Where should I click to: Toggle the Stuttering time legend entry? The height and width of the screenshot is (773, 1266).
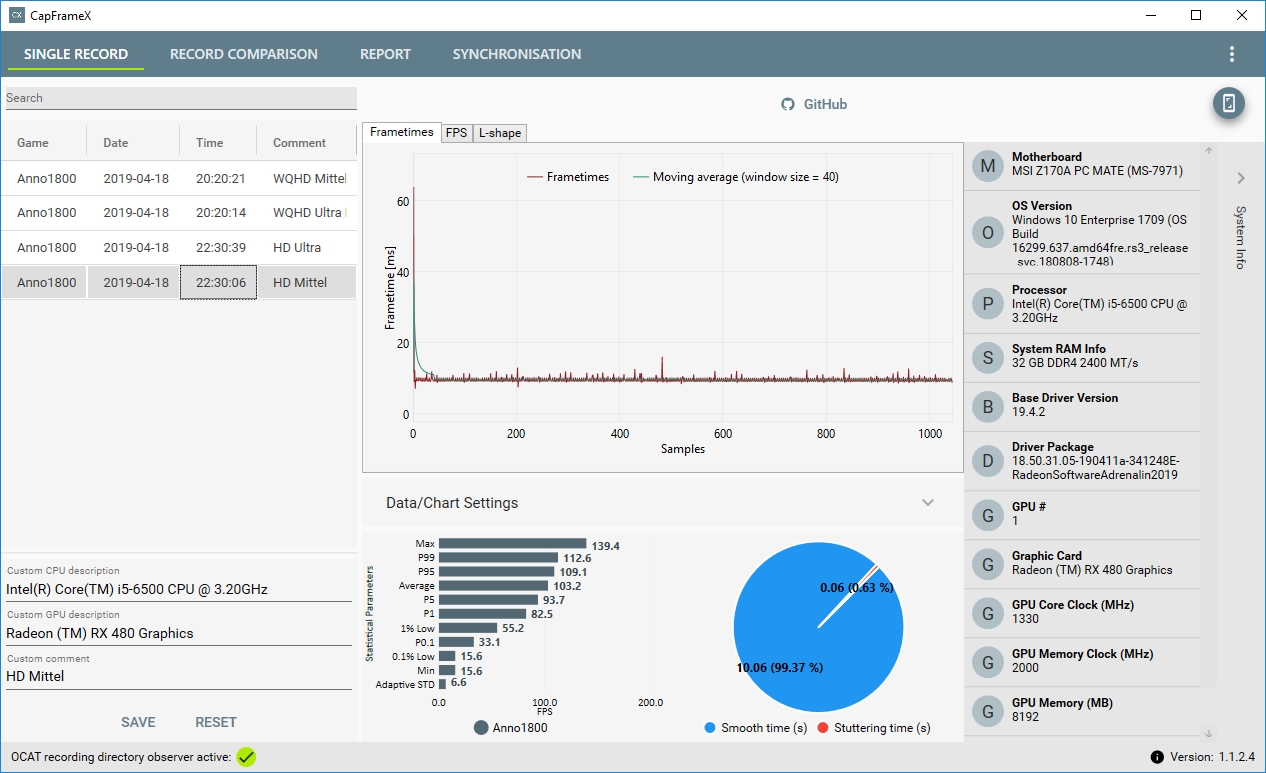coord(874,728)
